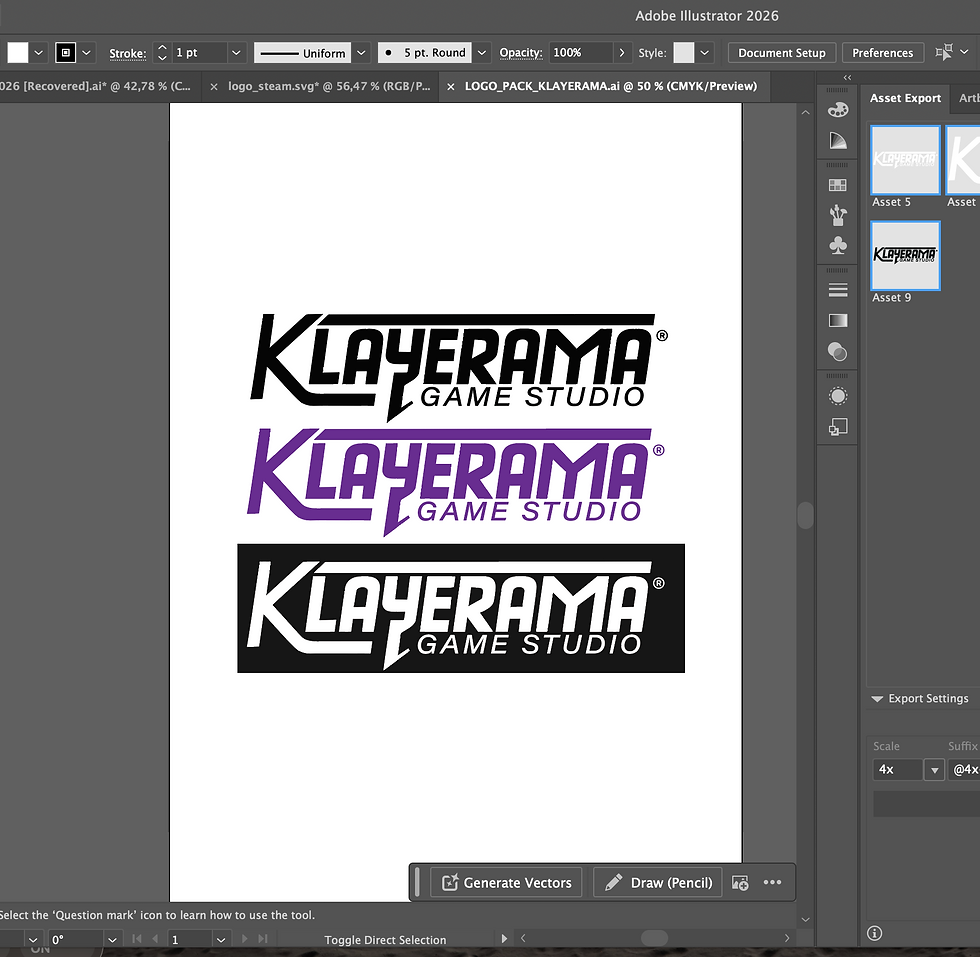Open the Brushes panel icon
980x957 pixels.
point(838,215)
